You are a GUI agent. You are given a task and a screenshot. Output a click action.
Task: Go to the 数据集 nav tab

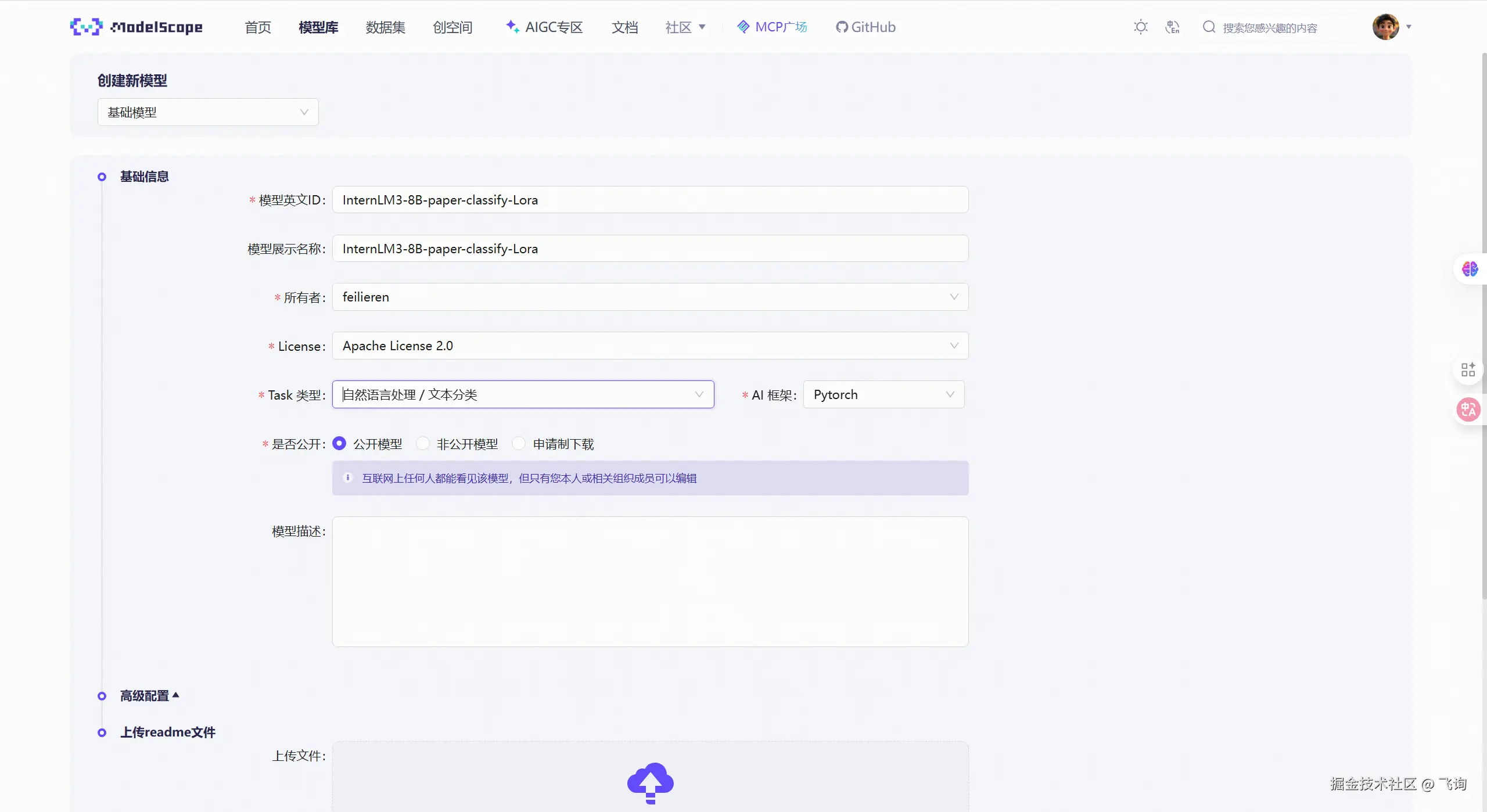[385, 27]
